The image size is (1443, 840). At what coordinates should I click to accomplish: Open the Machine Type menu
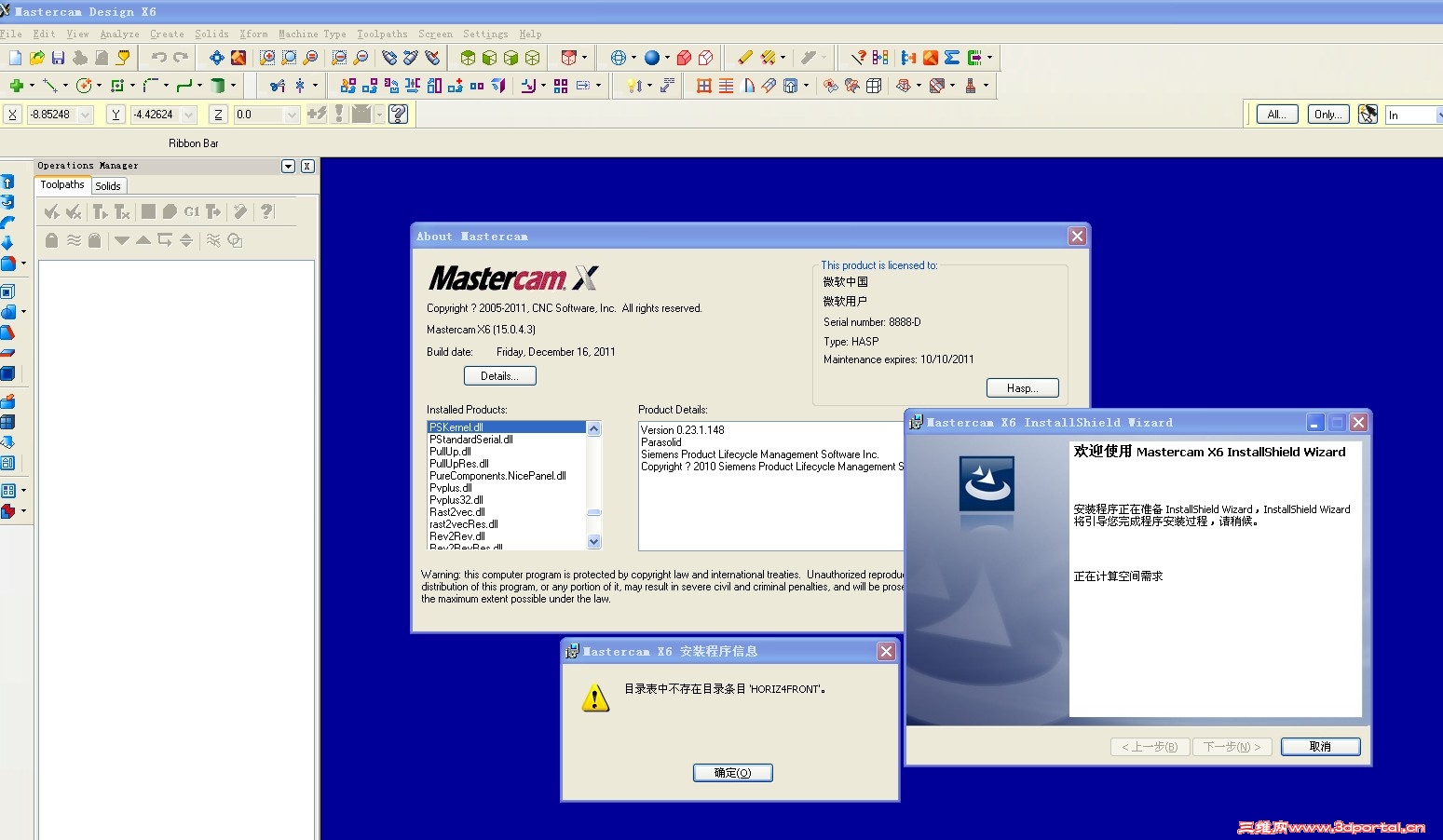pyautogui.click(x=312, y=34)
